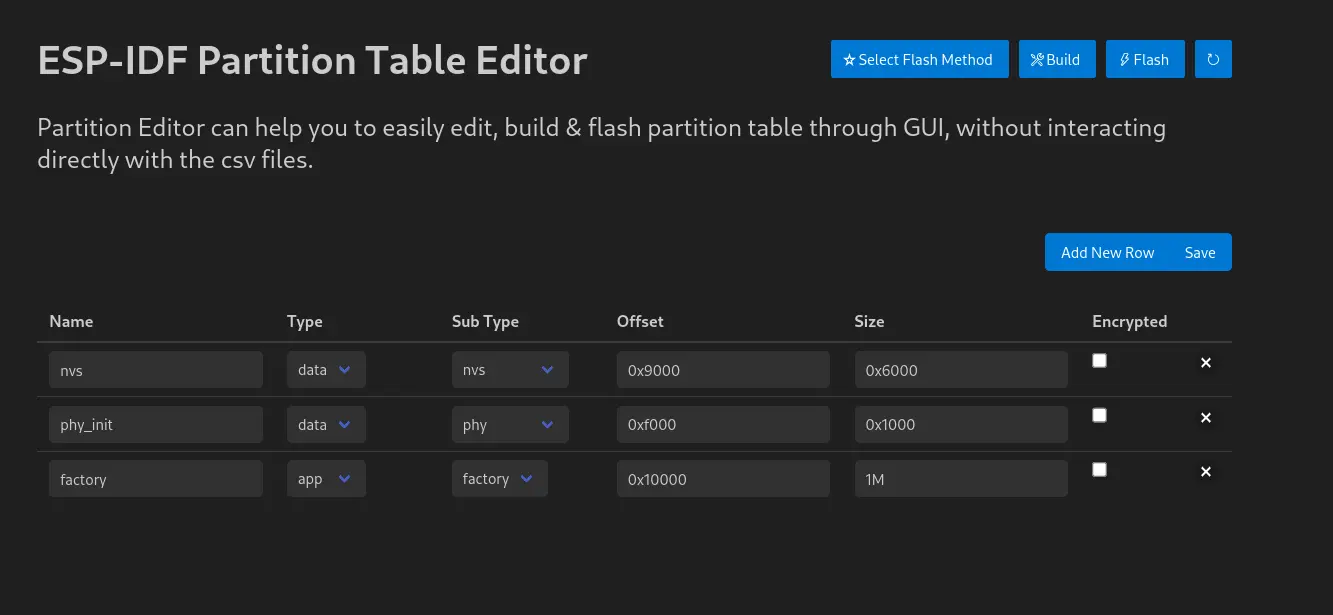Image resolution: width=1333 pixels, height=615 pixels.
Task: Open the Sub Type dropdown for phy_init
Action: [x=510, y=424]
